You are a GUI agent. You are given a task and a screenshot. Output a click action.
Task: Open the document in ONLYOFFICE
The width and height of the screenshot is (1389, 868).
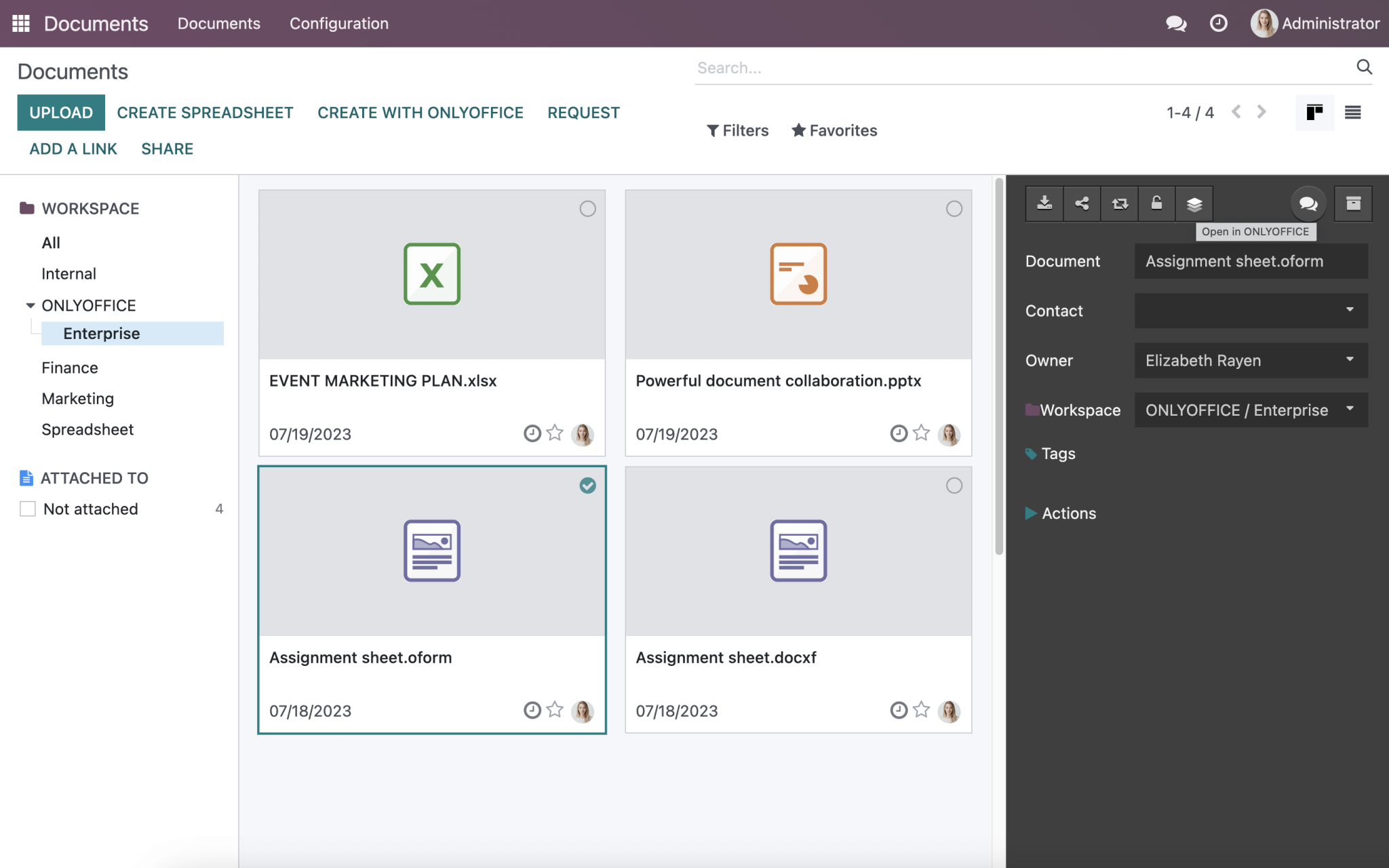click(x=1194, y=203)
